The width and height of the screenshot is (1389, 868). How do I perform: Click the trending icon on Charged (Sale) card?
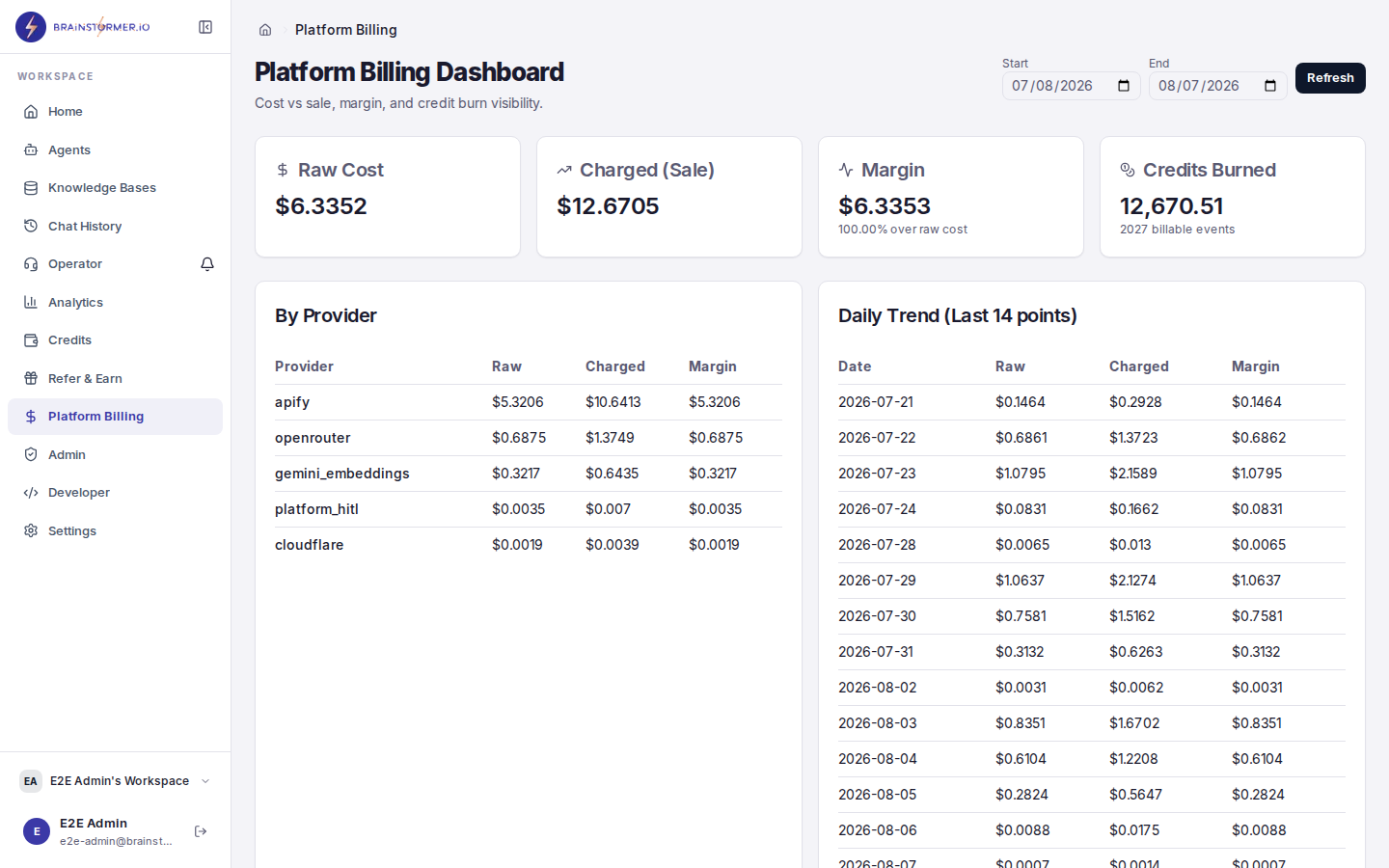(x=564, y=170)
